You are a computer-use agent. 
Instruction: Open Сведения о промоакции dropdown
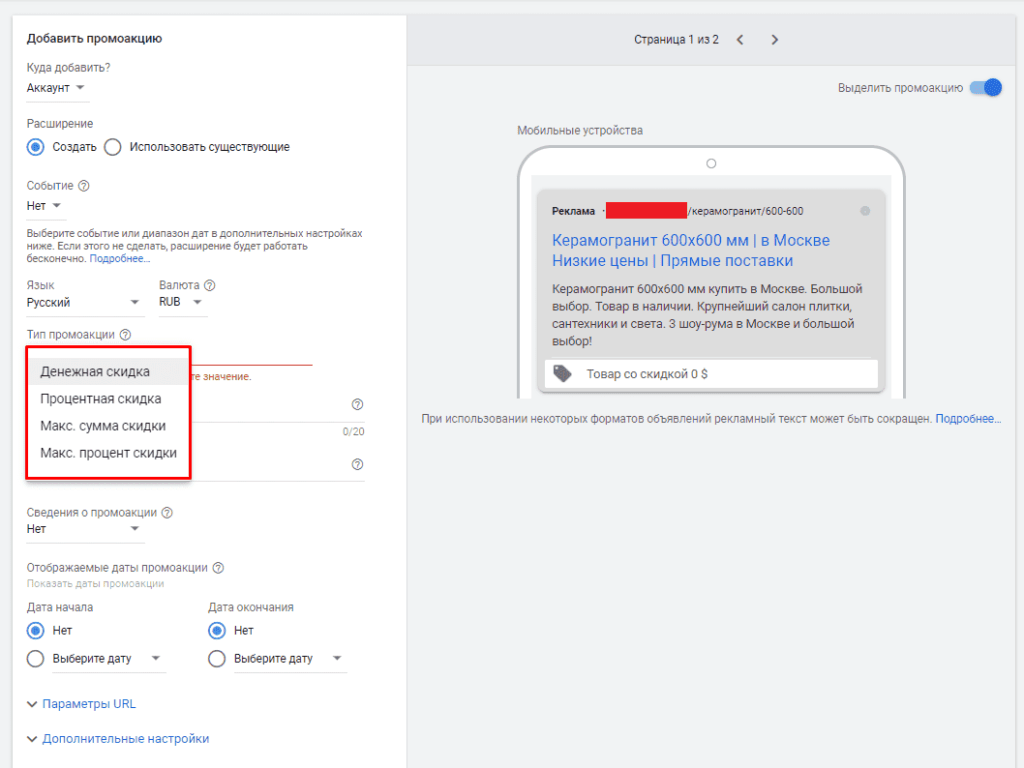point(84,529)
